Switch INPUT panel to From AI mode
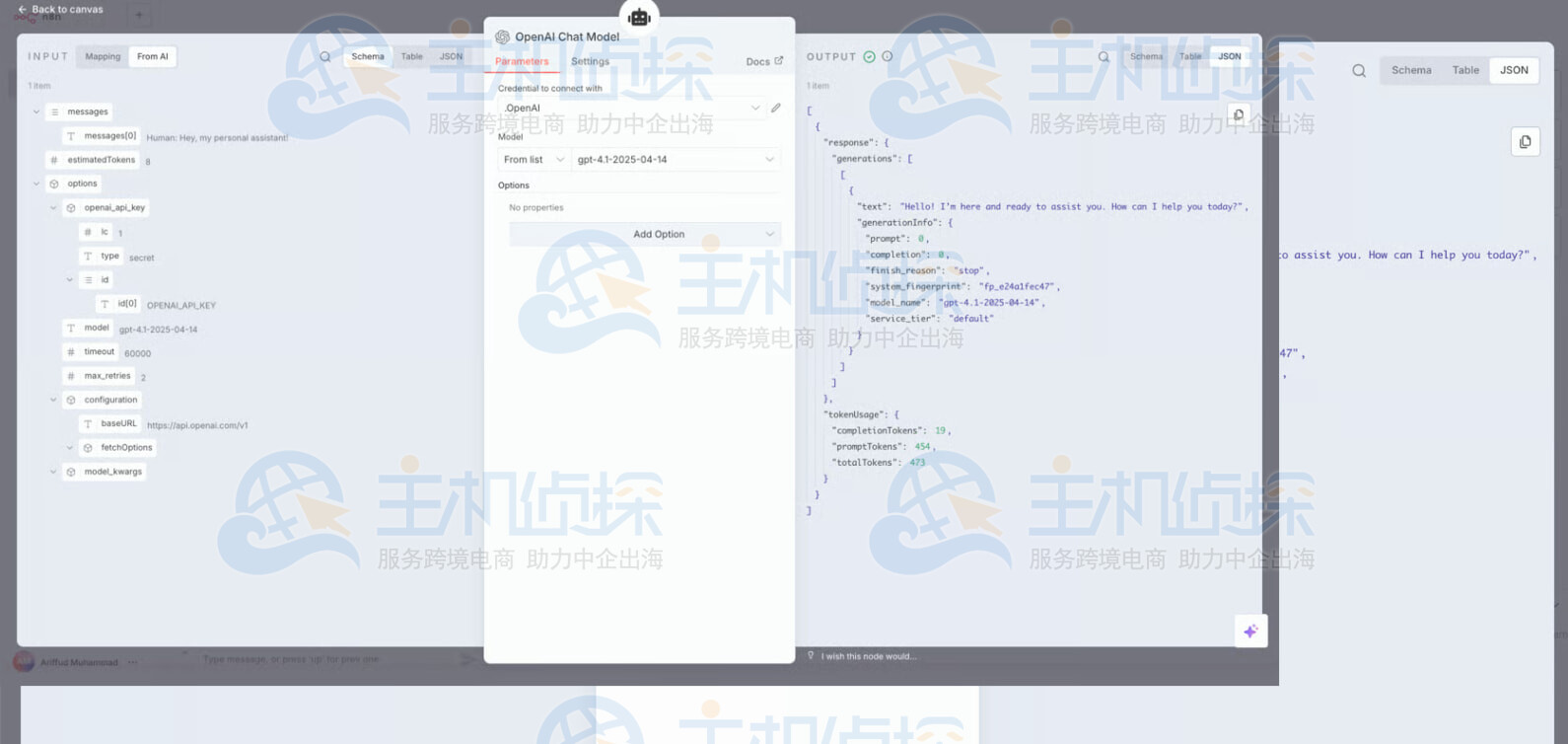The width and height of the screenshot is (1568, 744). click(152, 56)
